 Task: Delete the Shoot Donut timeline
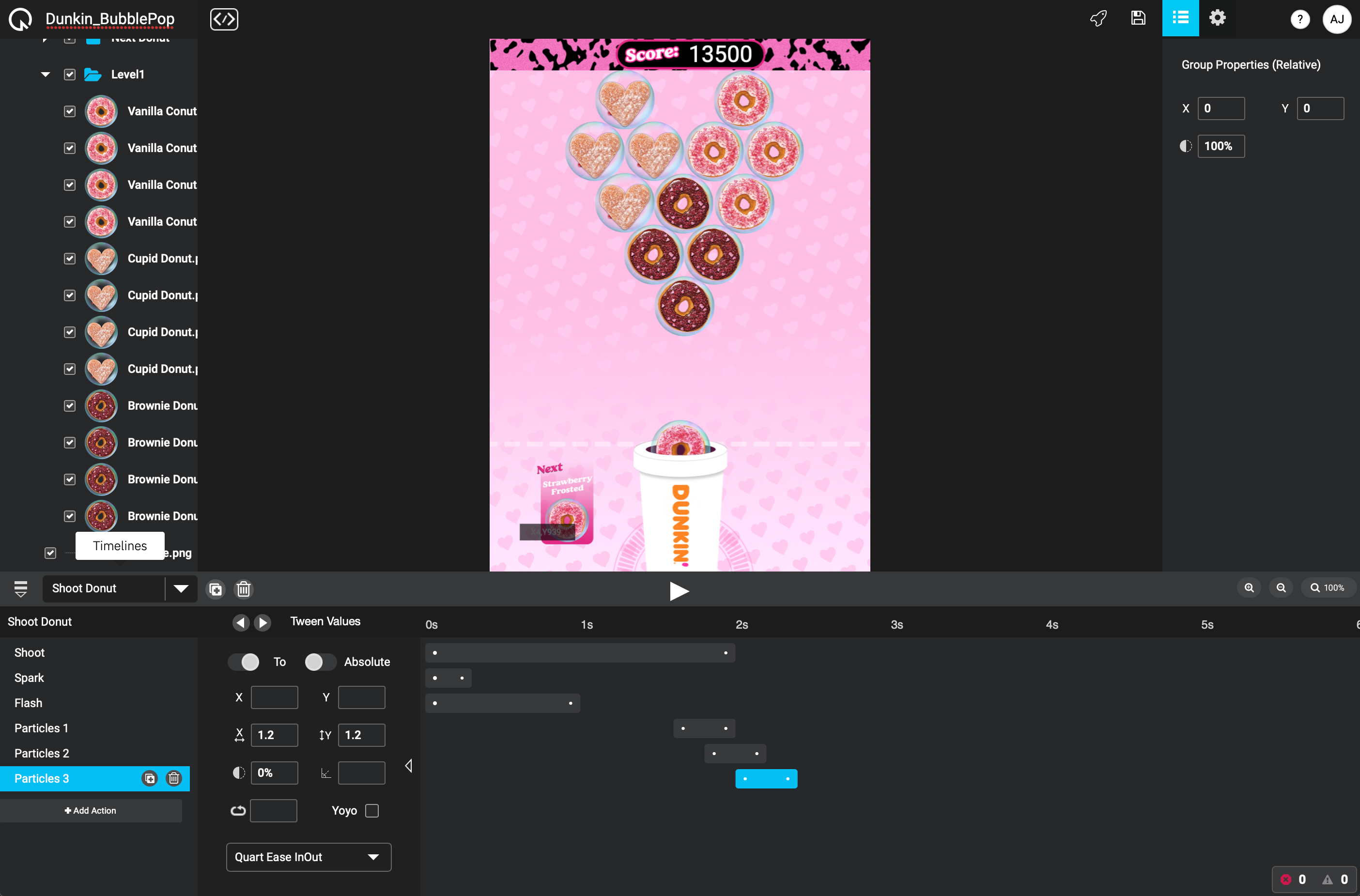pyautogui.click(x=244, y=588)
